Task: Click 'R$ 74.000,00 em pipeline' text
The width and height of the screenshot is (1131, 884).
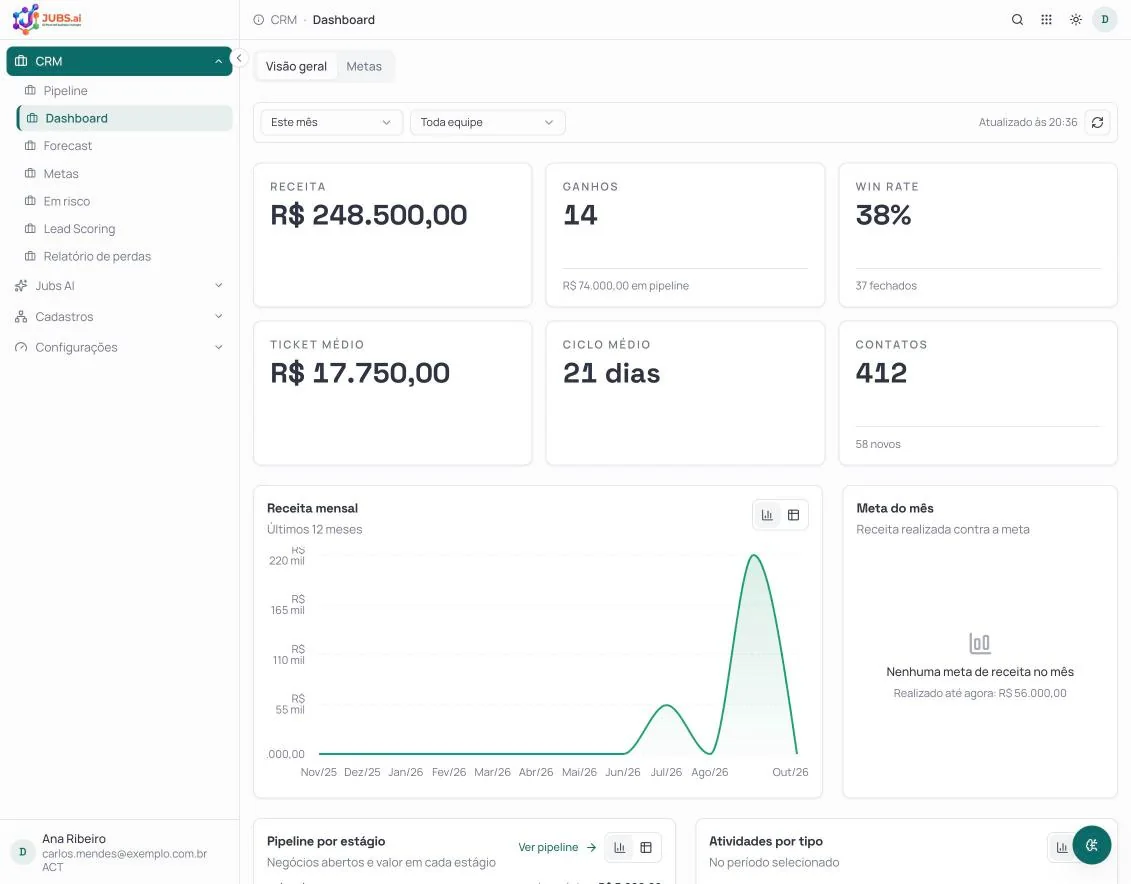Action: pos(625,286)
